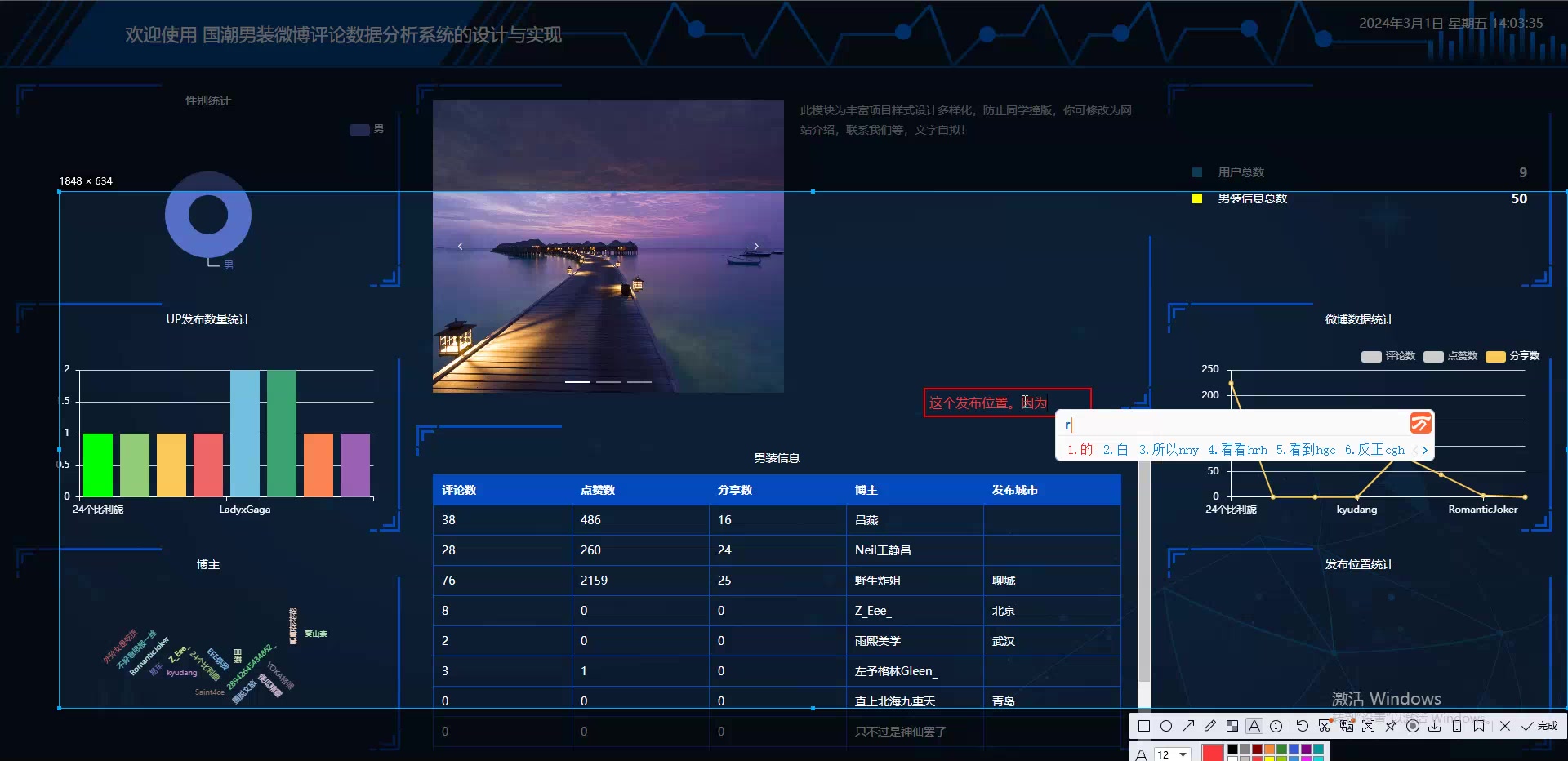1568x761 pixels.
Task: Start screen recording from screenshot toolbar
Action: point(1413,726)
